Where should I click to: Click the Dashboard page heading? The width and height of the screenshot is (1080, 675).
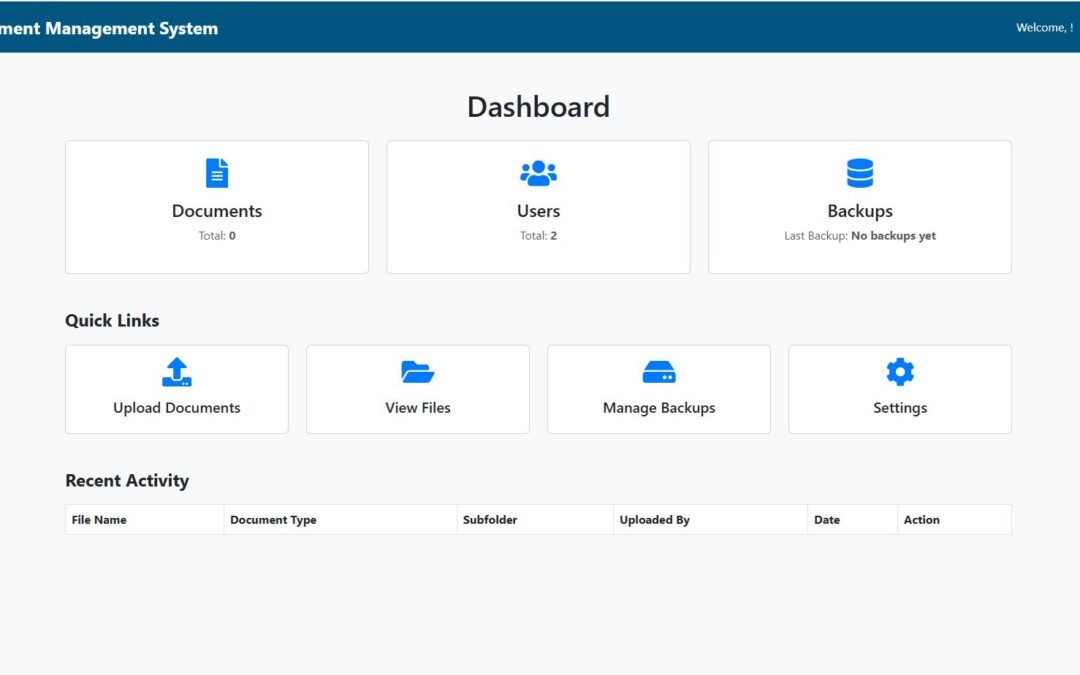point(538,106)
